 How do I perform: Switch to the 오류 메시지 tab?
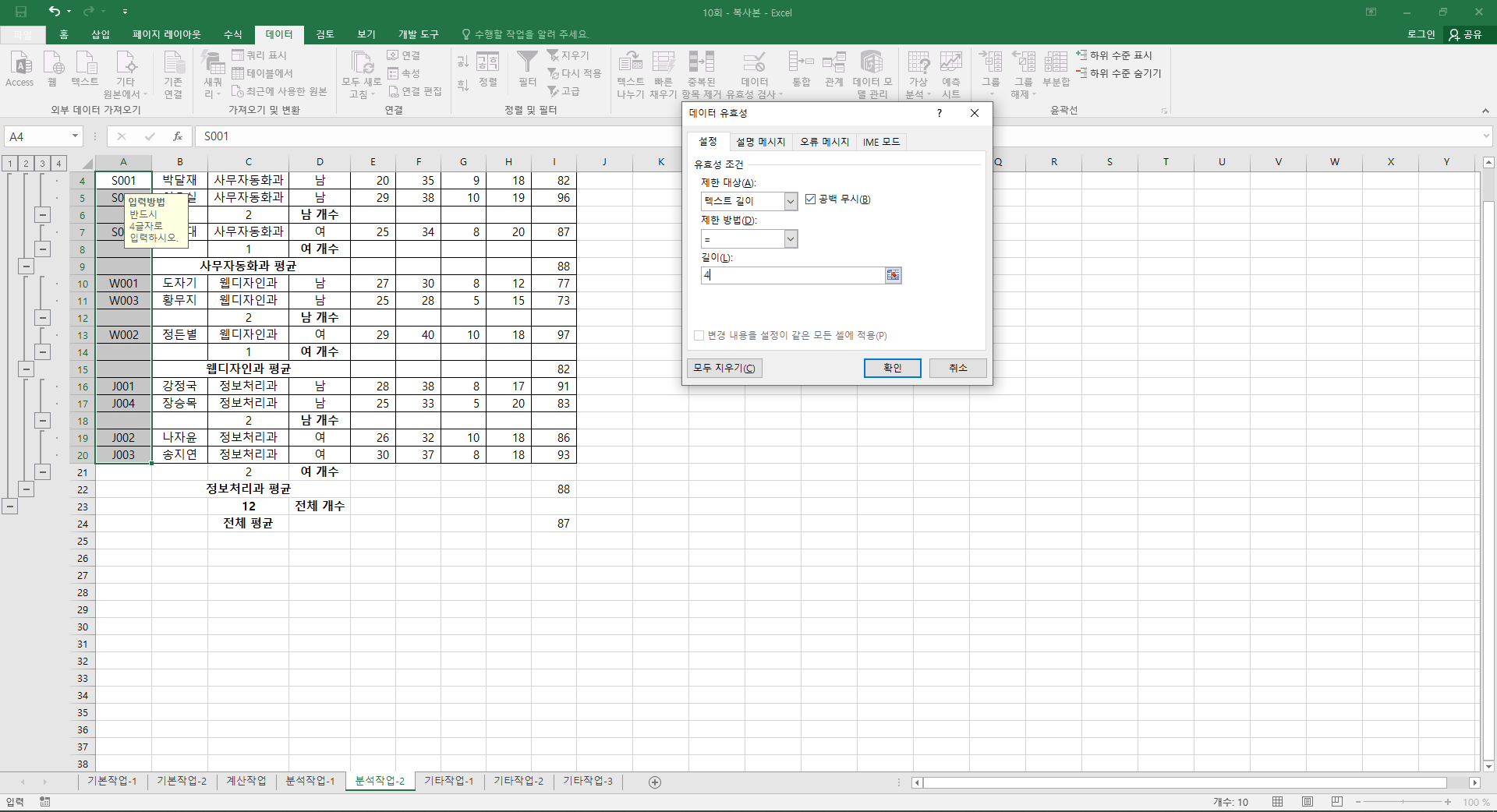click(824, 142)
